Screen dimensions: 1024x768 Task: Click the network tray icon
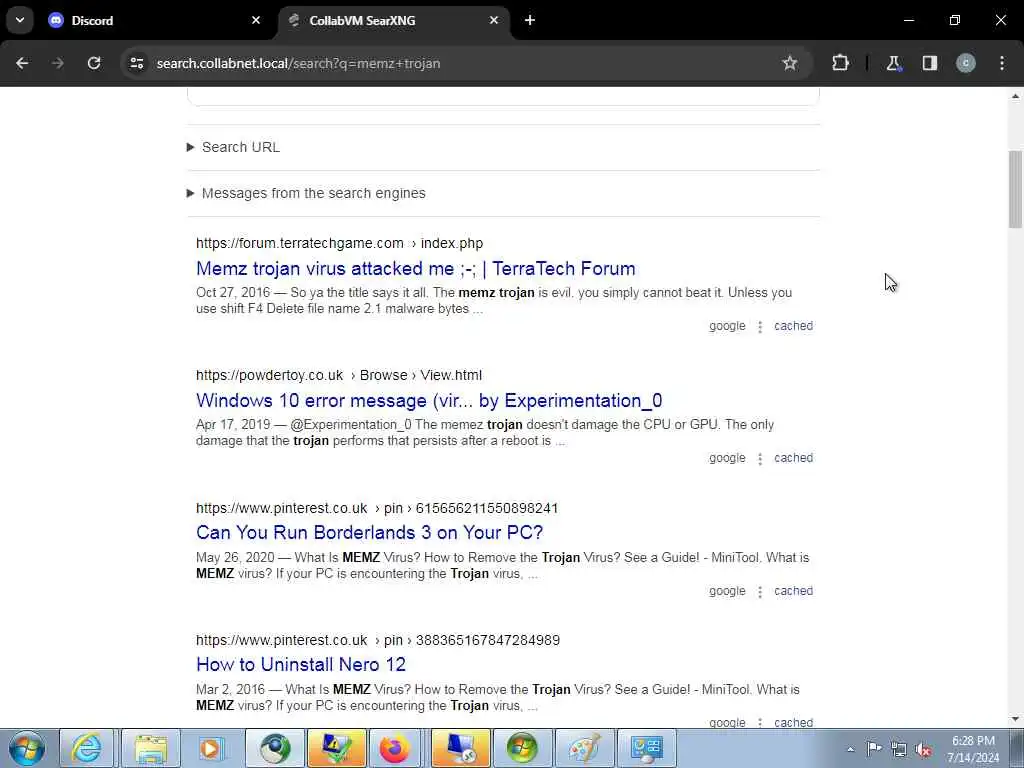tap(899, 749)
